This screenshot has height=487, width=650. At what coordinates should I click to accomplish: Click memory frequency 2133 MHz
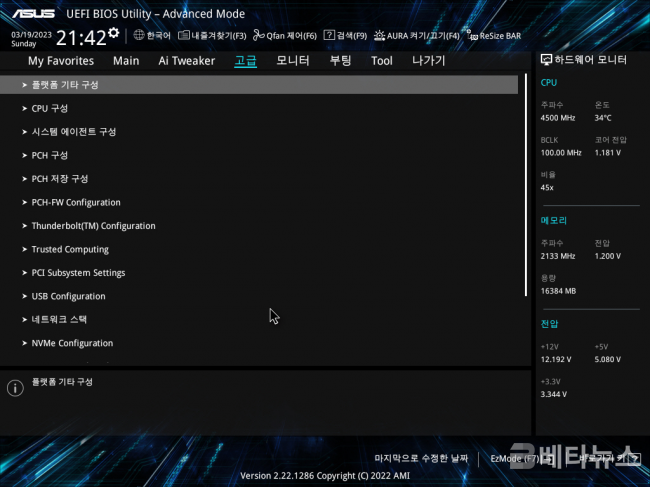click(558, 256)
